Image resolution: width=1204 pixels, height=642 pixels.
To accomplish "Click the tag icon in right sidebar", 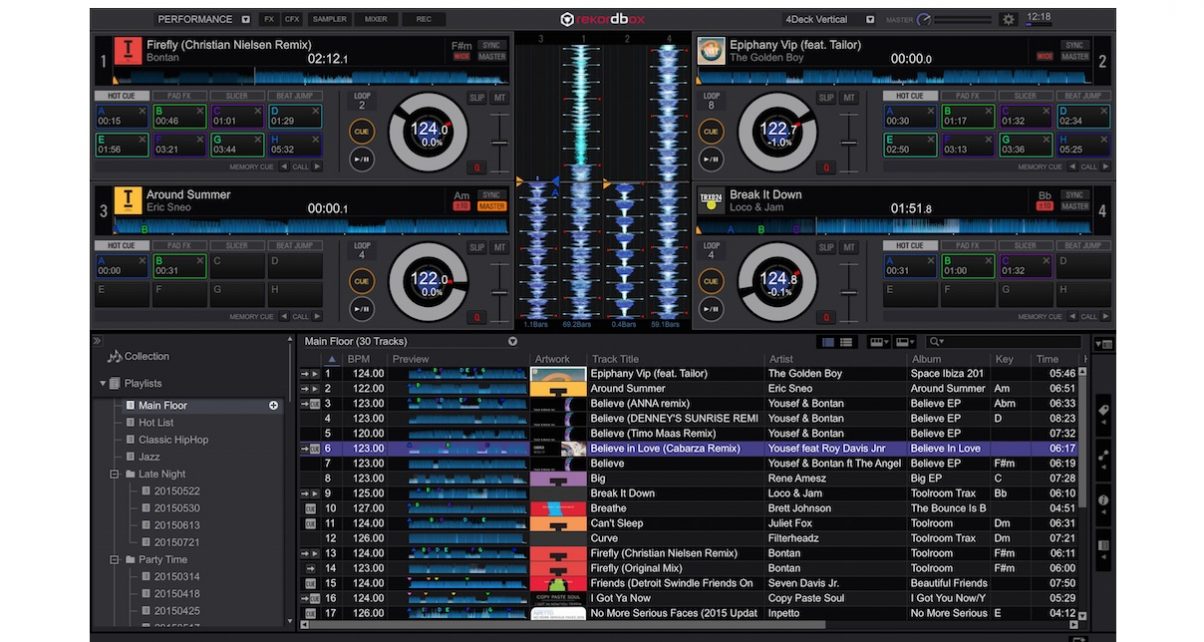I will pyautogui.click(x=1103, y=411).
